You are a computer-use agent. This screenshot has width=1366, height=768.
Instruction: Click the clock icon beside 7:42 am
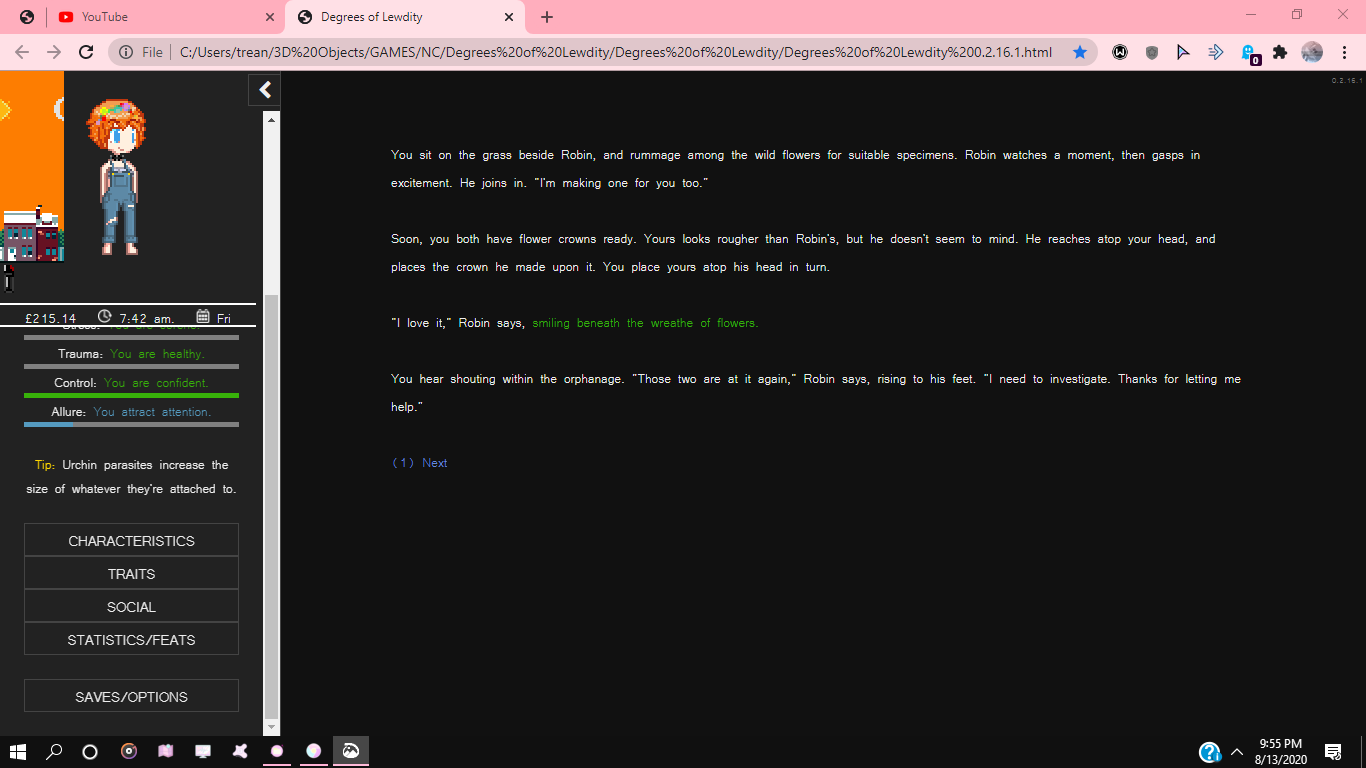click(x=104, y=317)
